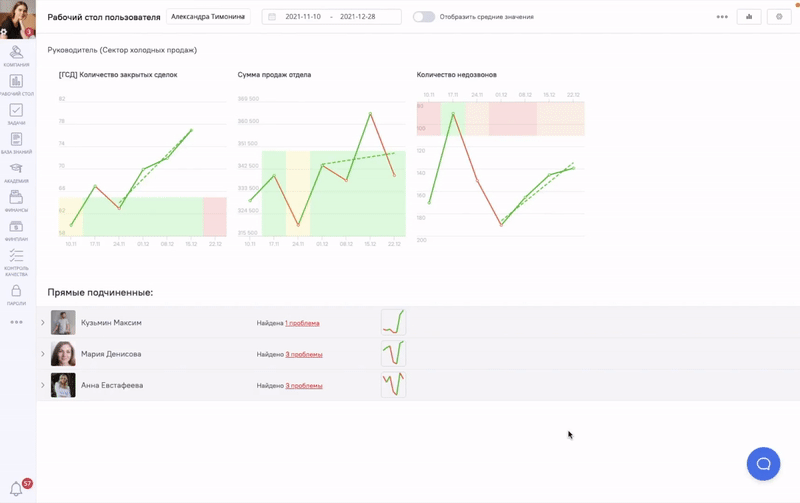
Task: Open Финансы sidebar section
Action: coord(16,201)
